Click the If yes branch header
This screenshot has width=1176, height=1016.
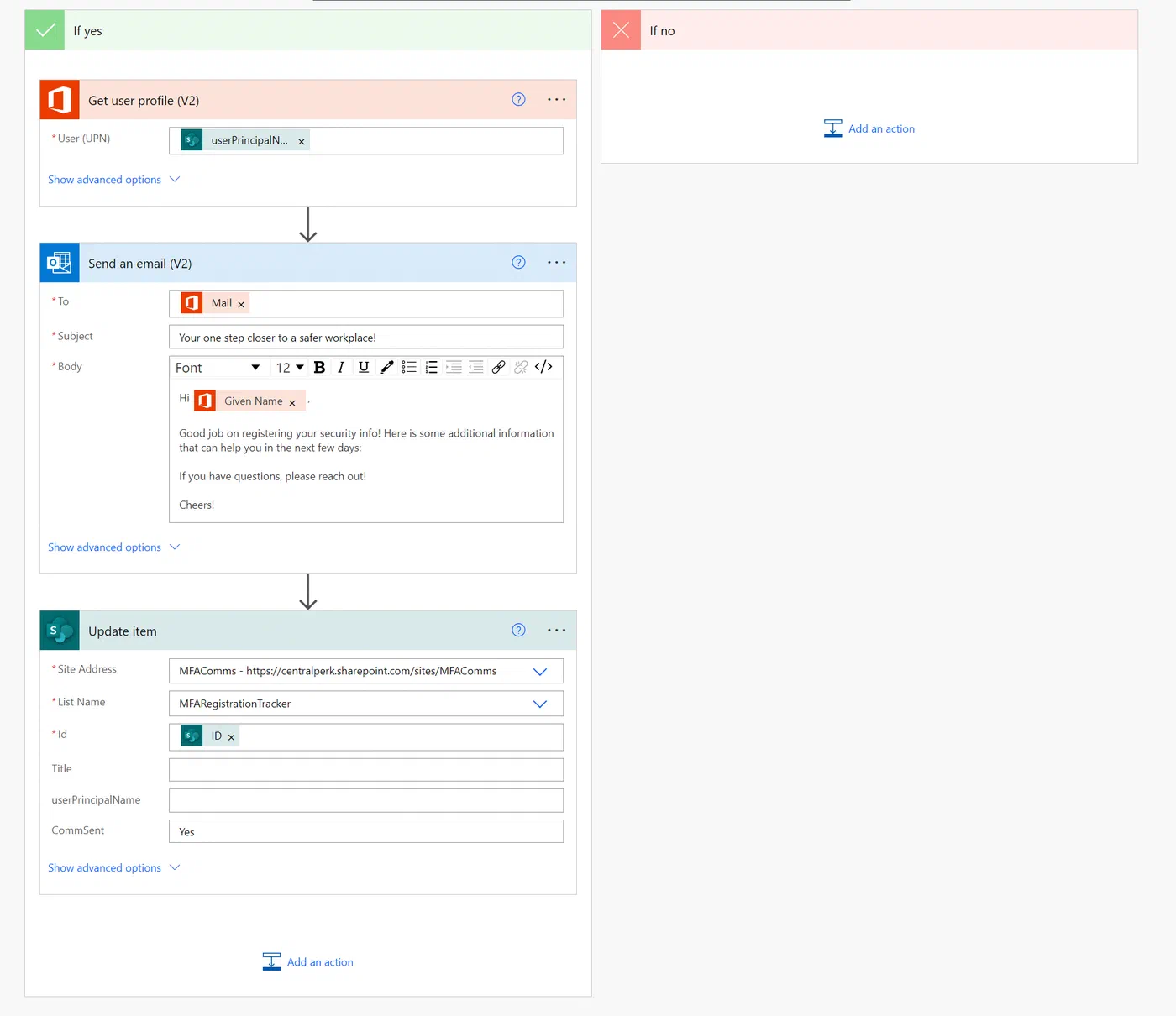tap(308, 30)
